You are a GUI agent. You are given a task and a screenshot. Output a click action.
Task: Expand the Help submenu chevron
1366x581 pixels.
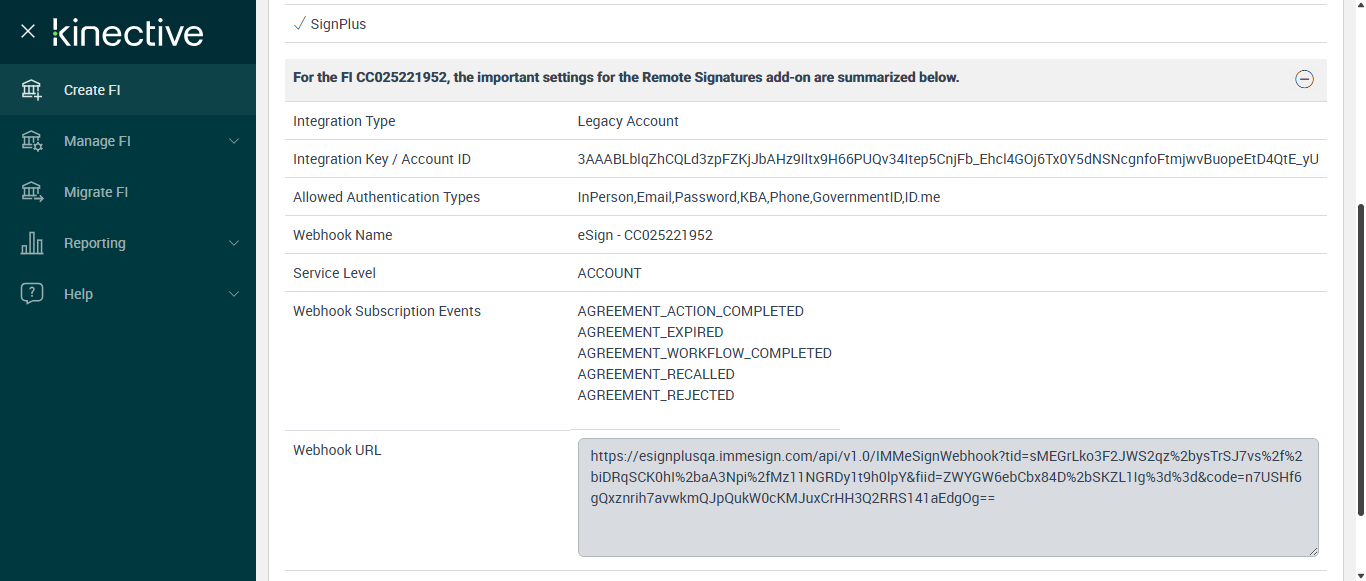(x=234, y=294)
